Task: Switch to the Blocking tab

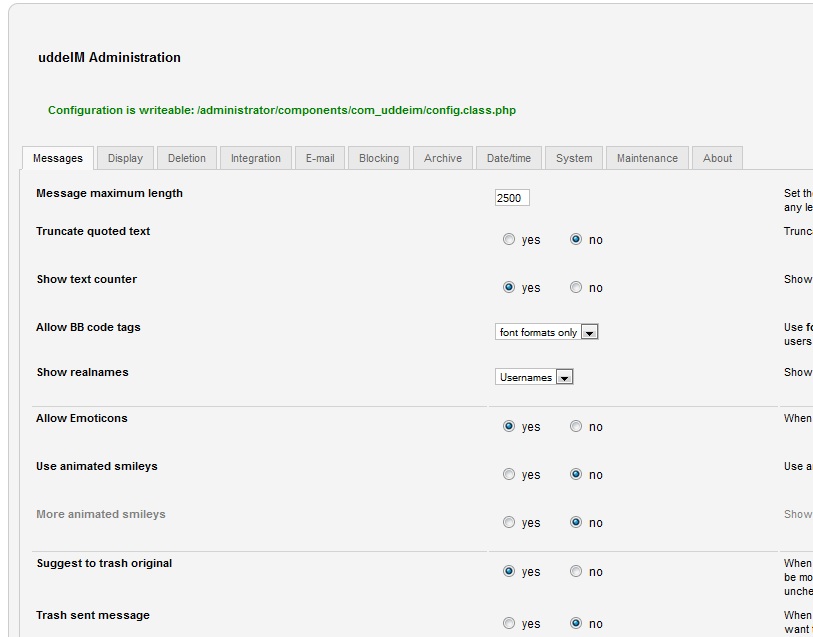Action: tap(379, 158)
